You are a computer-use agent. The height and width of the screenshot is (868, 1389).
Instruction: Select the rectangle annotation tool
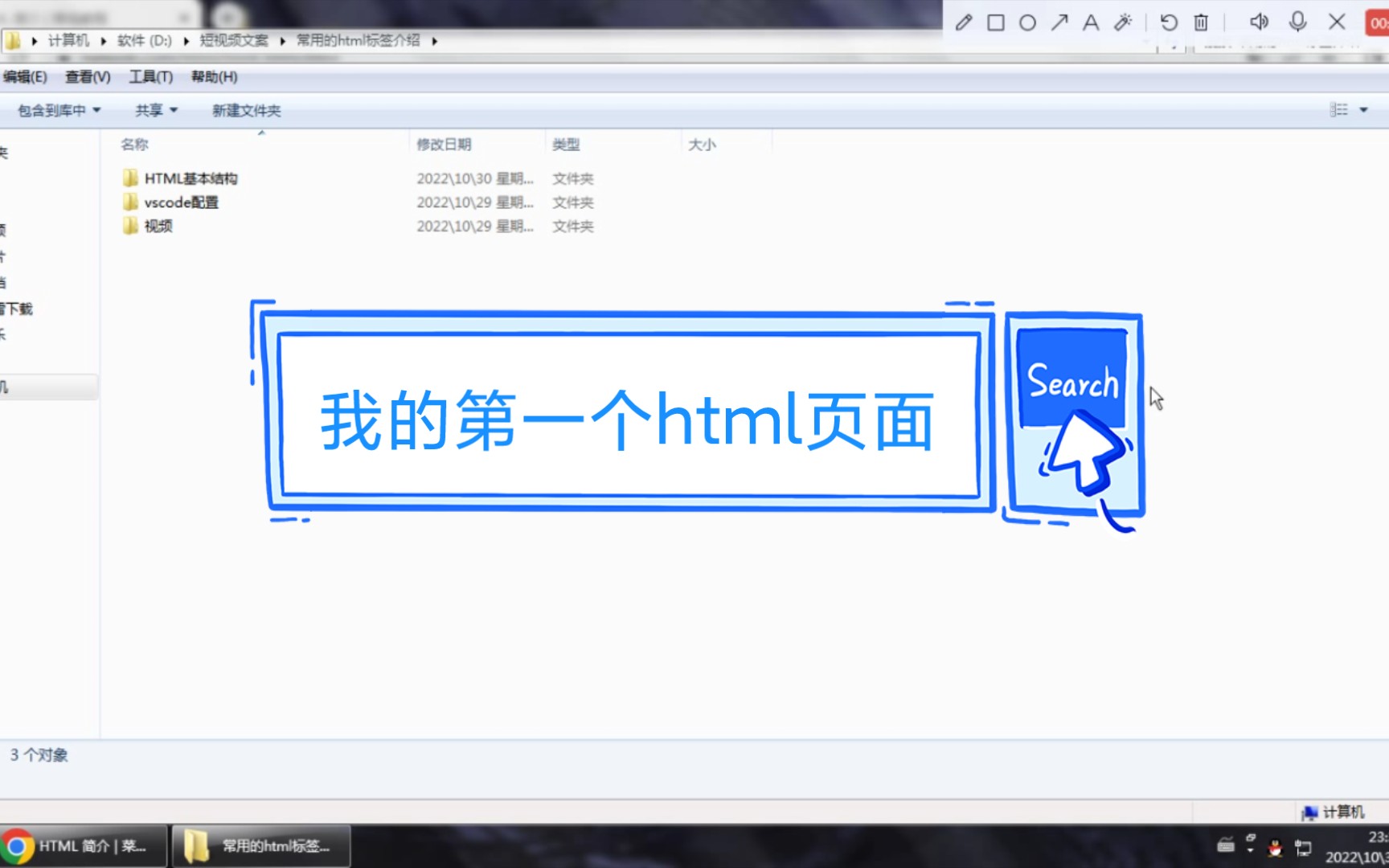pos(995,22)
